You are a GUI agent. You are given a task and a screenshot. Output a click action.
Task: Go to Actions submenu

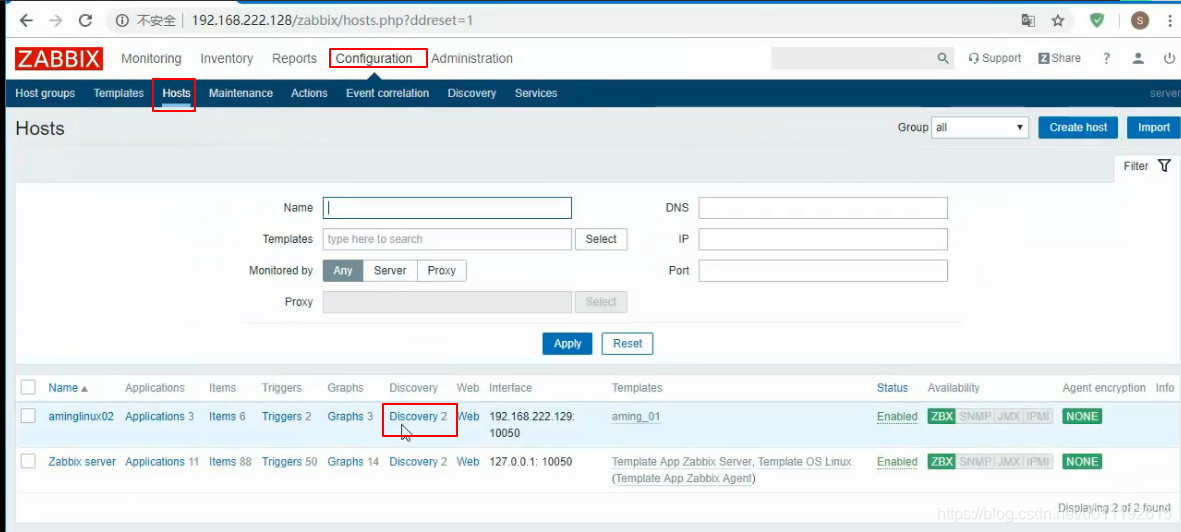[x=310, y=93]
